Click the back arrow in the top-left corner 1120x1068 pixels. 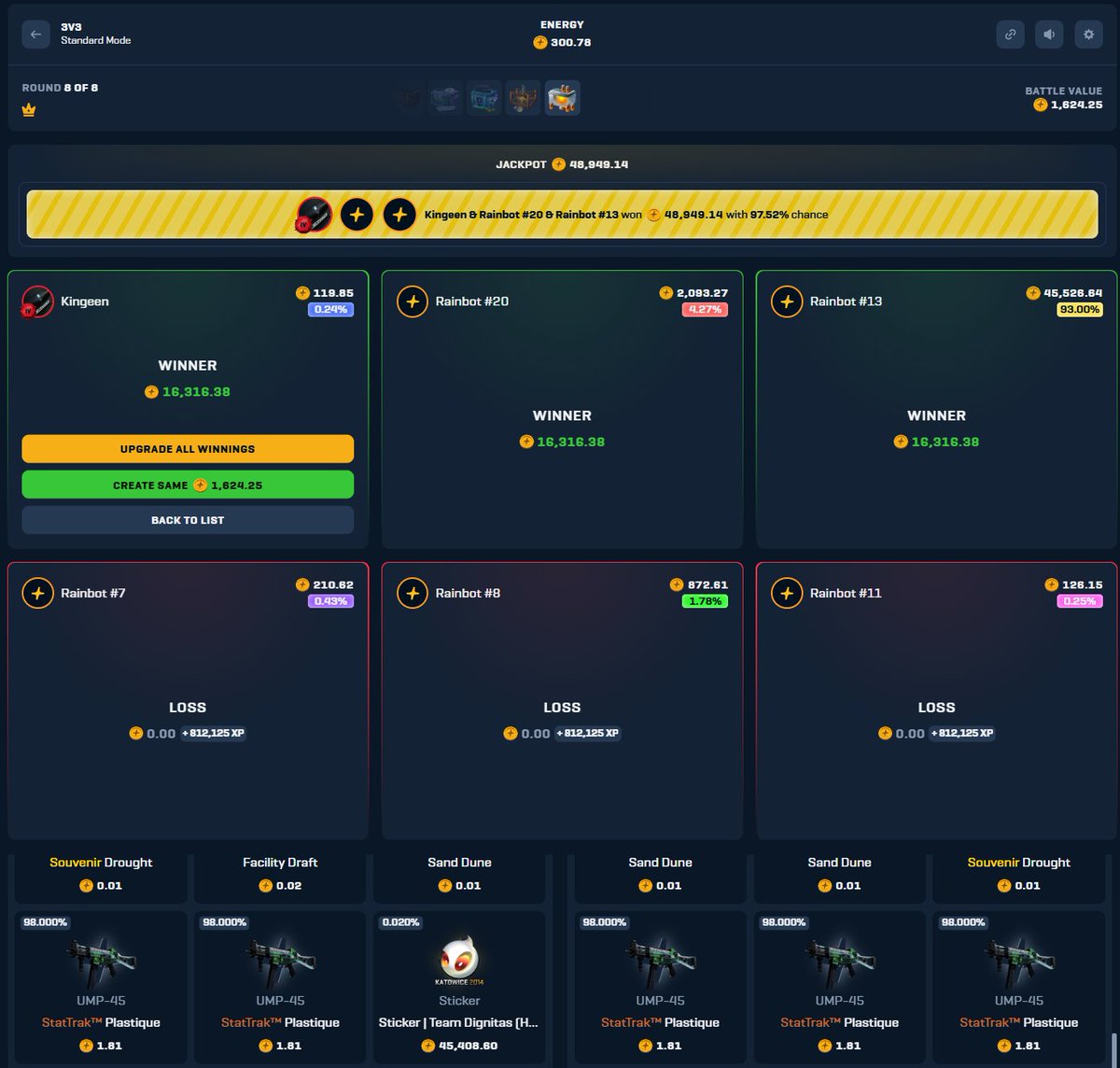35,35
